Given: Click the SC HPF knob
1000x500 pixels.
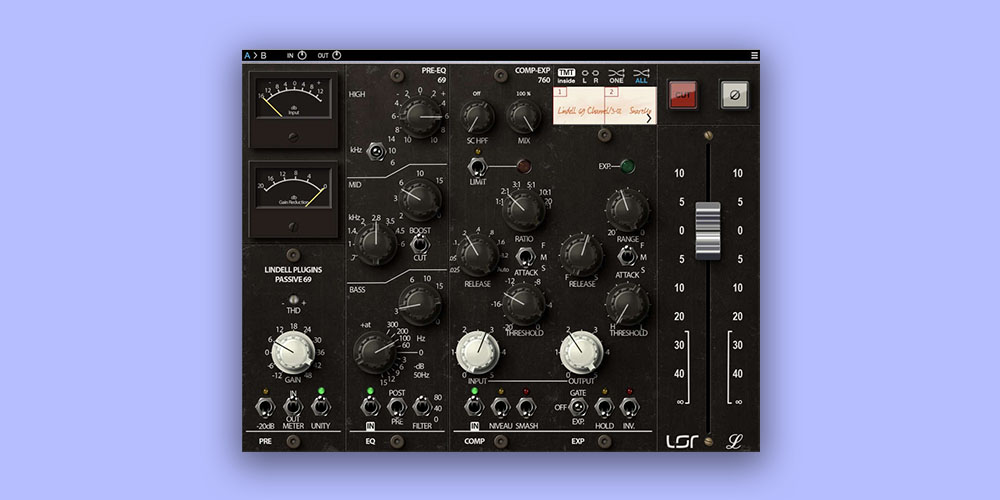Looking at the screenshot, I should point(477,117).
